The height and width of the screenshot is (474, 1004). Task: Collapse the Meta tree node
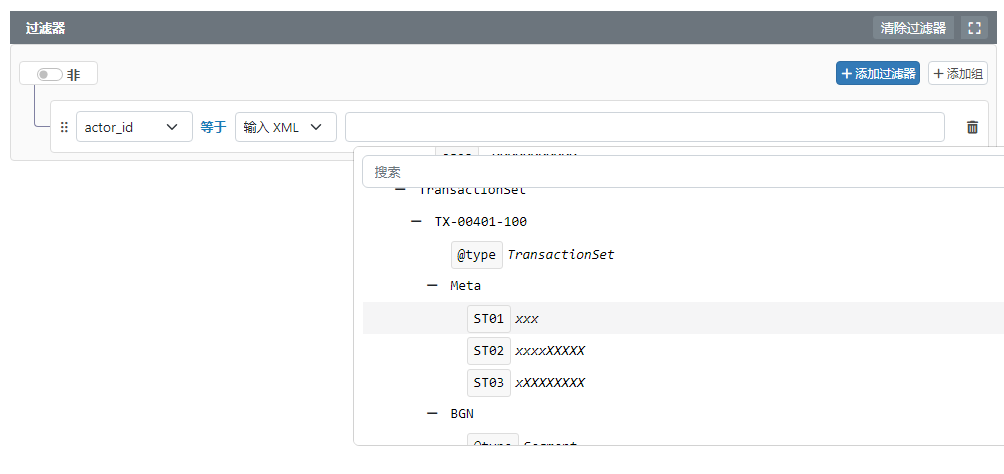(432, 285)
